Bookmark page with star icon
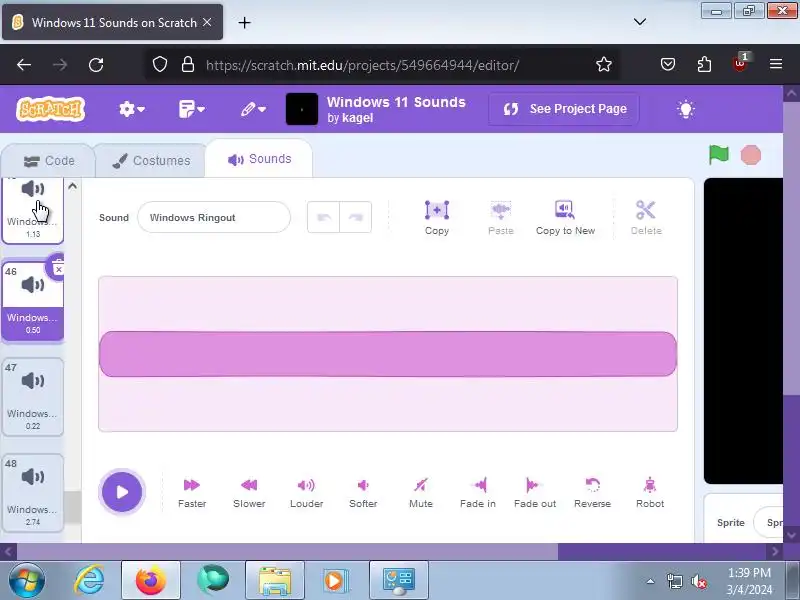The image size is (800, 600). tap(604, 64)
